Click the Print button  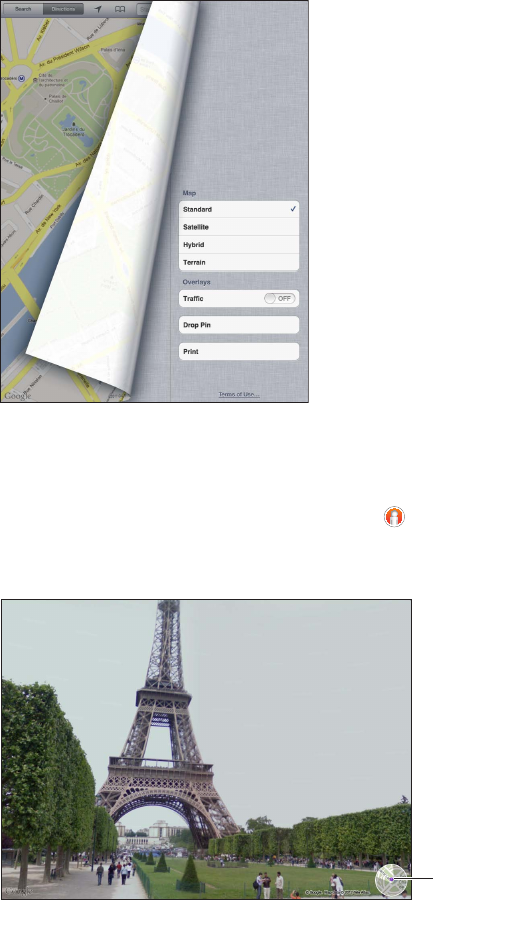pos(239,351)
